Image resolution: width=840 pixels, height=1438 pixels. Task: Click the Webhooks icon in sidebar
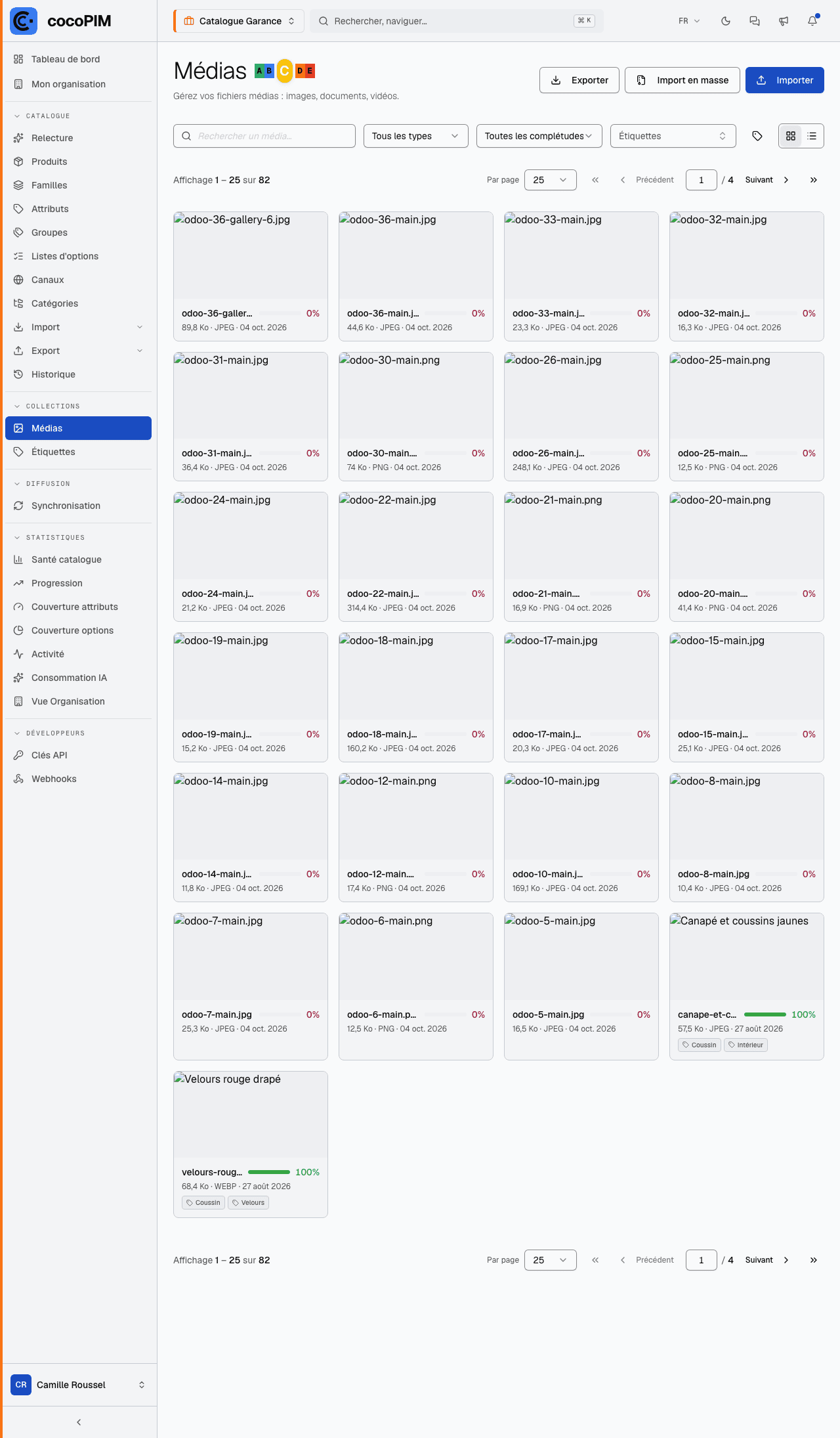tap(18, 779)
